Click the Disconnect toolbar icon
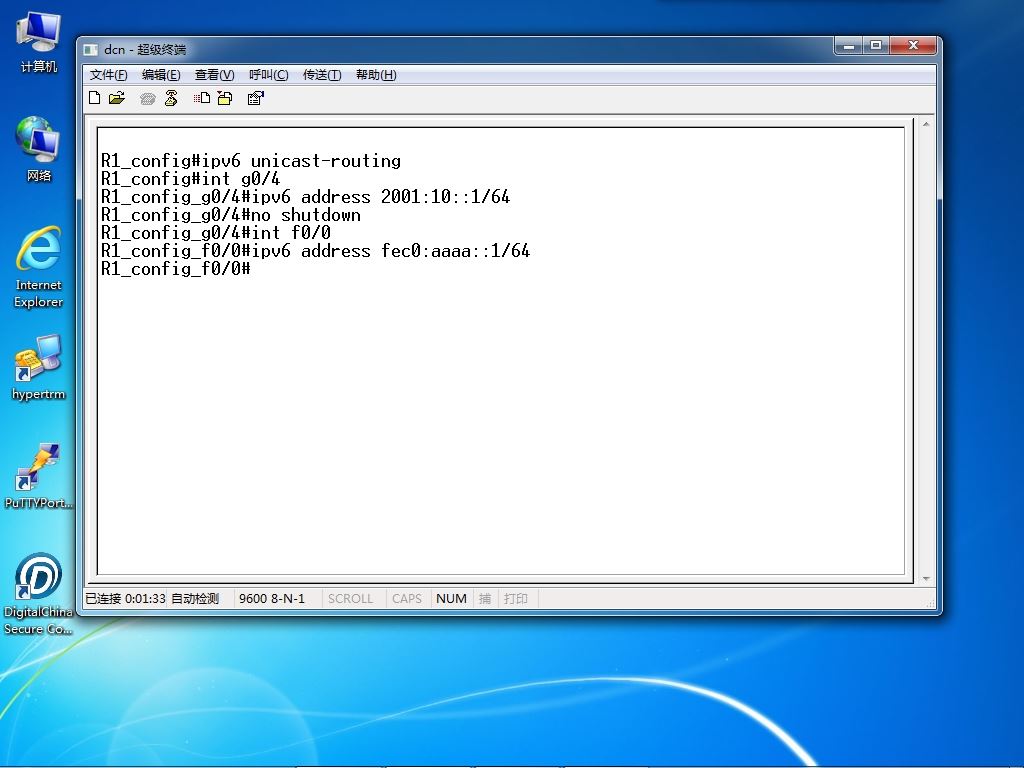Screen dimensions: 1024x768 pyautogui.click(x=171, y=98)
